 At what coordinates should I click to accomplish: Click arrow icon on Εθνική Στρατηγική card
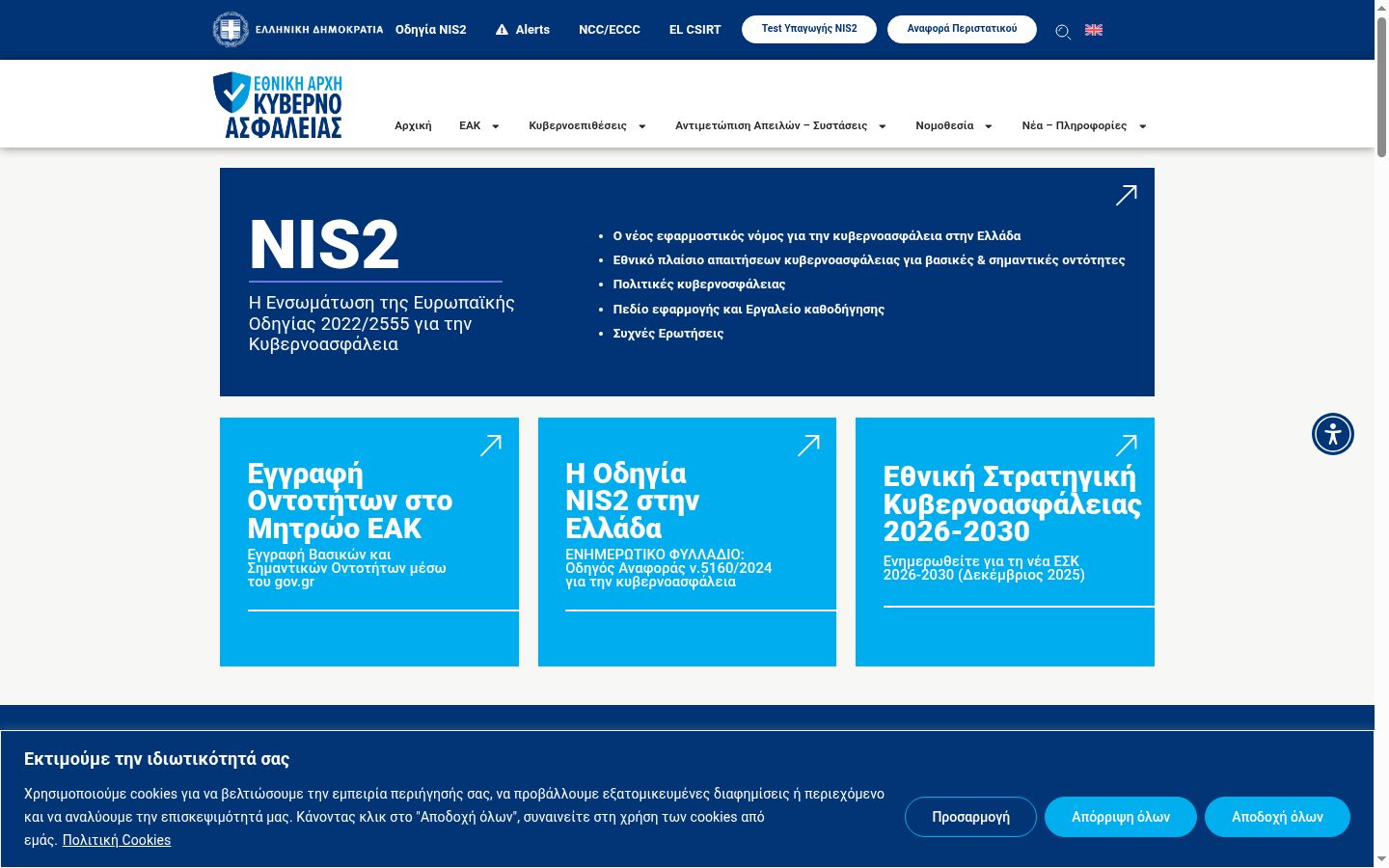point(1127,445)
